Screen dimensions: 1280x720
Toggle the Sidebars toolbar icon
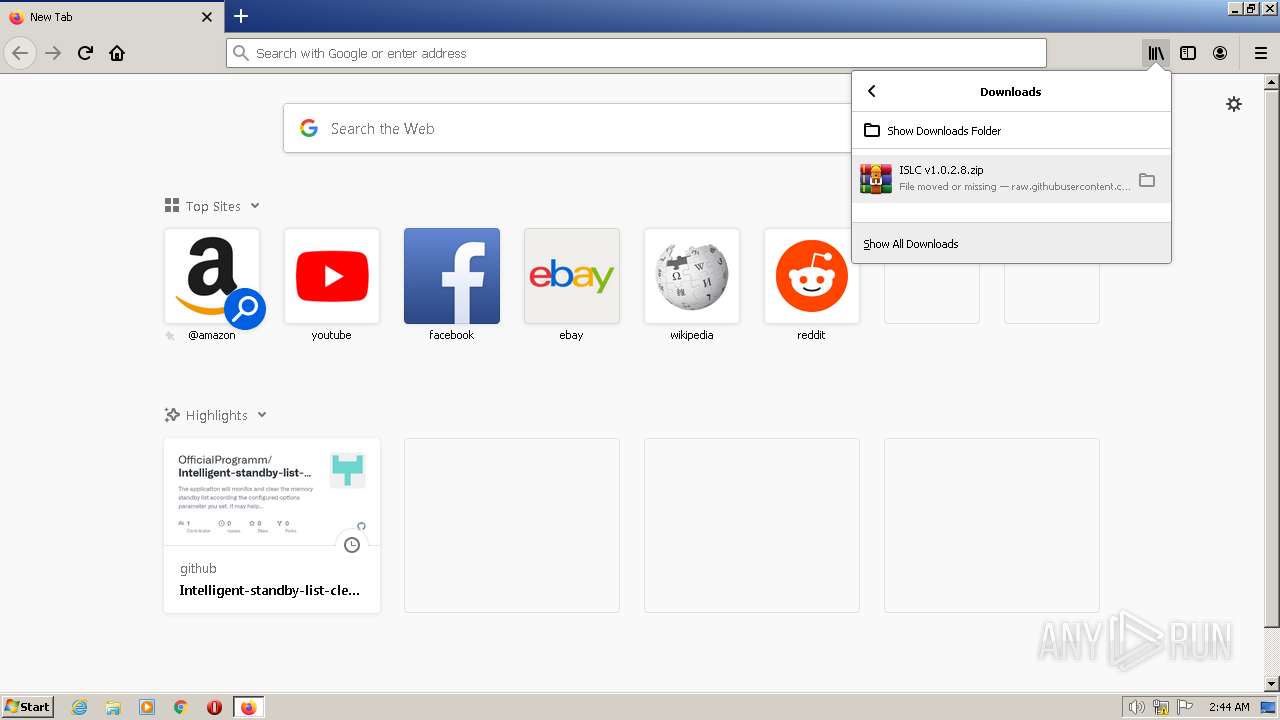click(x=1188, y=53)
